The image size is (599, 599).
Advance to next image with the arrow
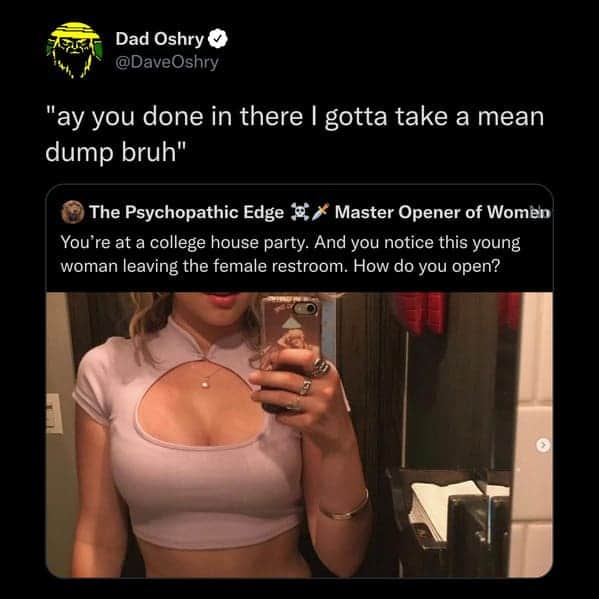(x=543, y=445)
